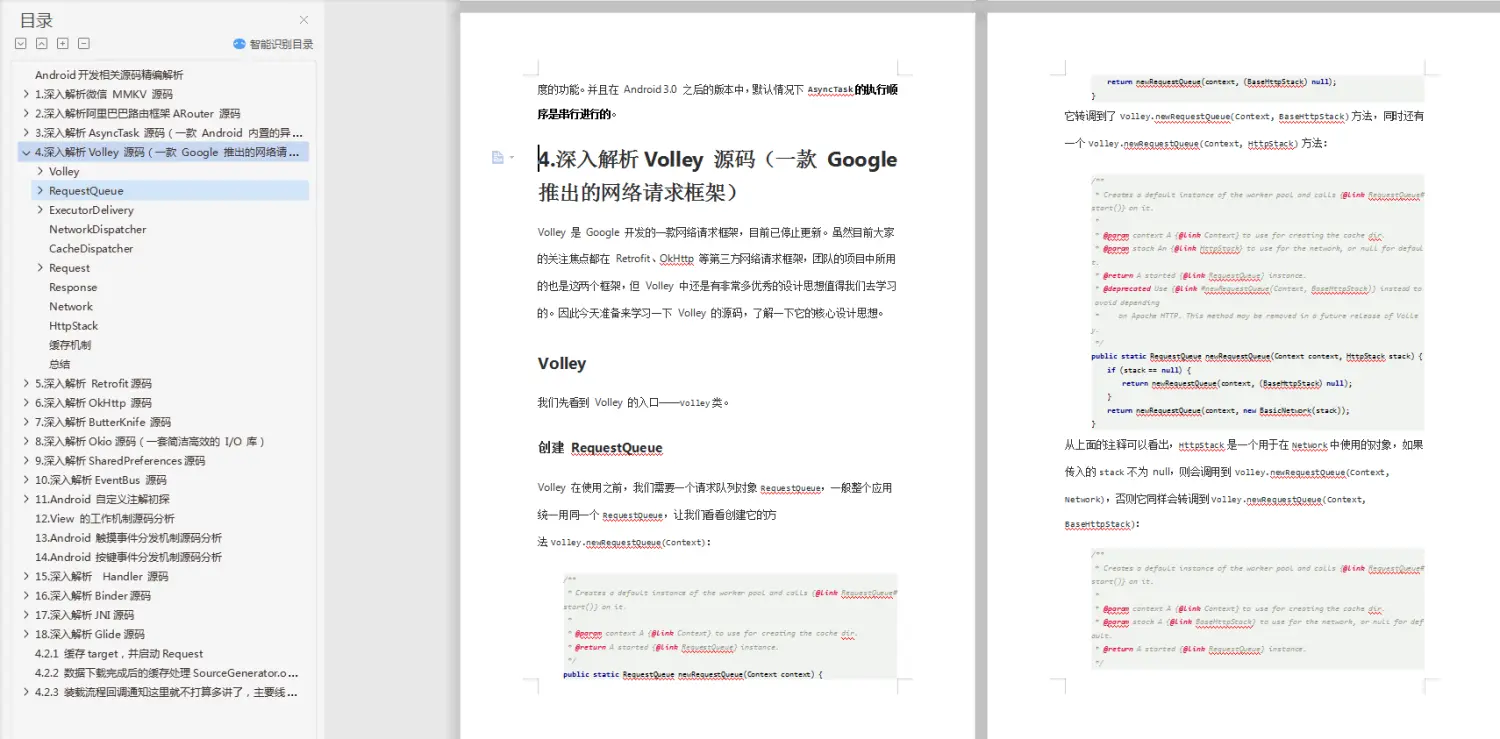Click the document heading 4.深入解析 Volley 源码
Viewport: 1500px width, 739px height.
(717, 175)
